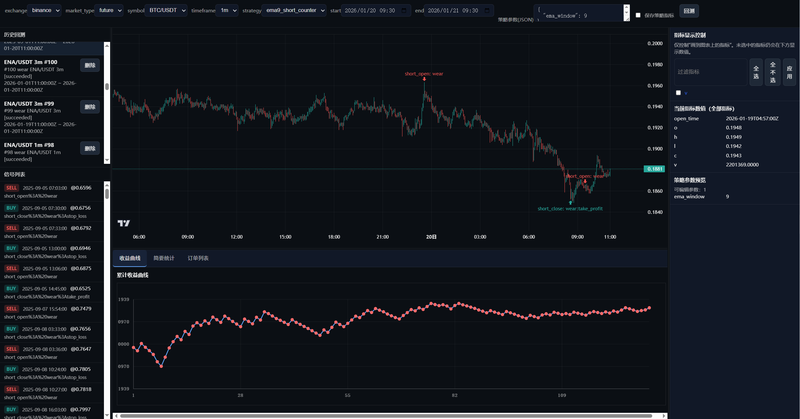Click the BUY badge at 07:30:00
The height and width of the screenshot is (419, 800).
(11, 207)
